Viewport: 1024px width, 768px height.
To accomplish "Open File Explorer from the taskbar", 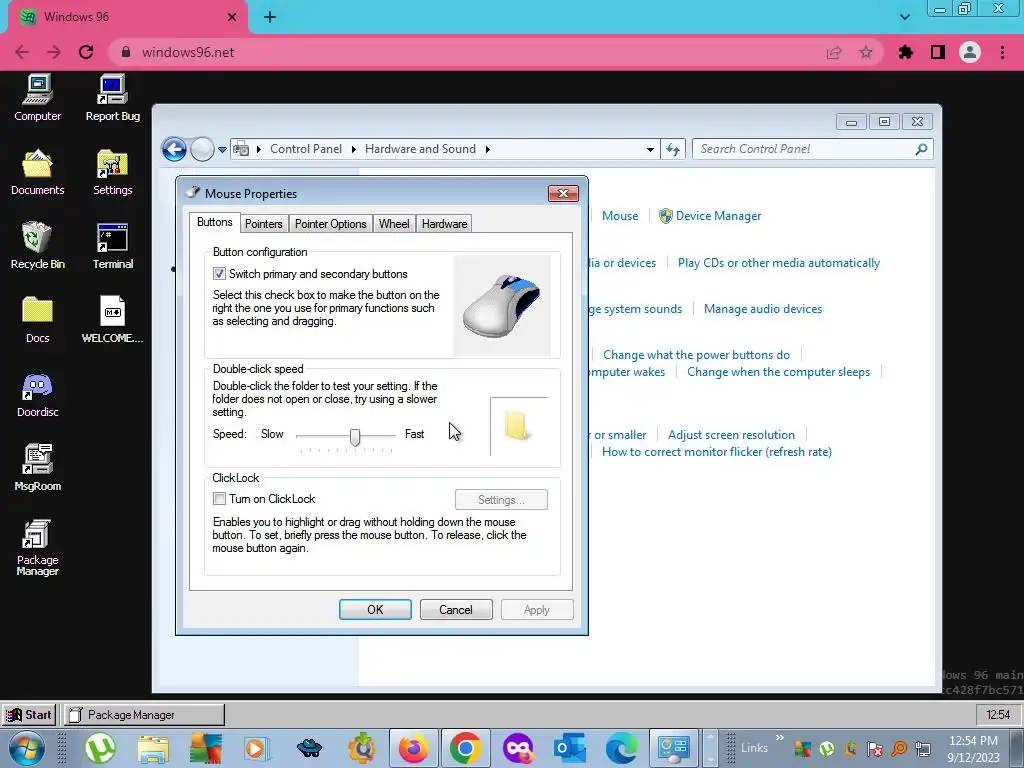I will [153, 748].
